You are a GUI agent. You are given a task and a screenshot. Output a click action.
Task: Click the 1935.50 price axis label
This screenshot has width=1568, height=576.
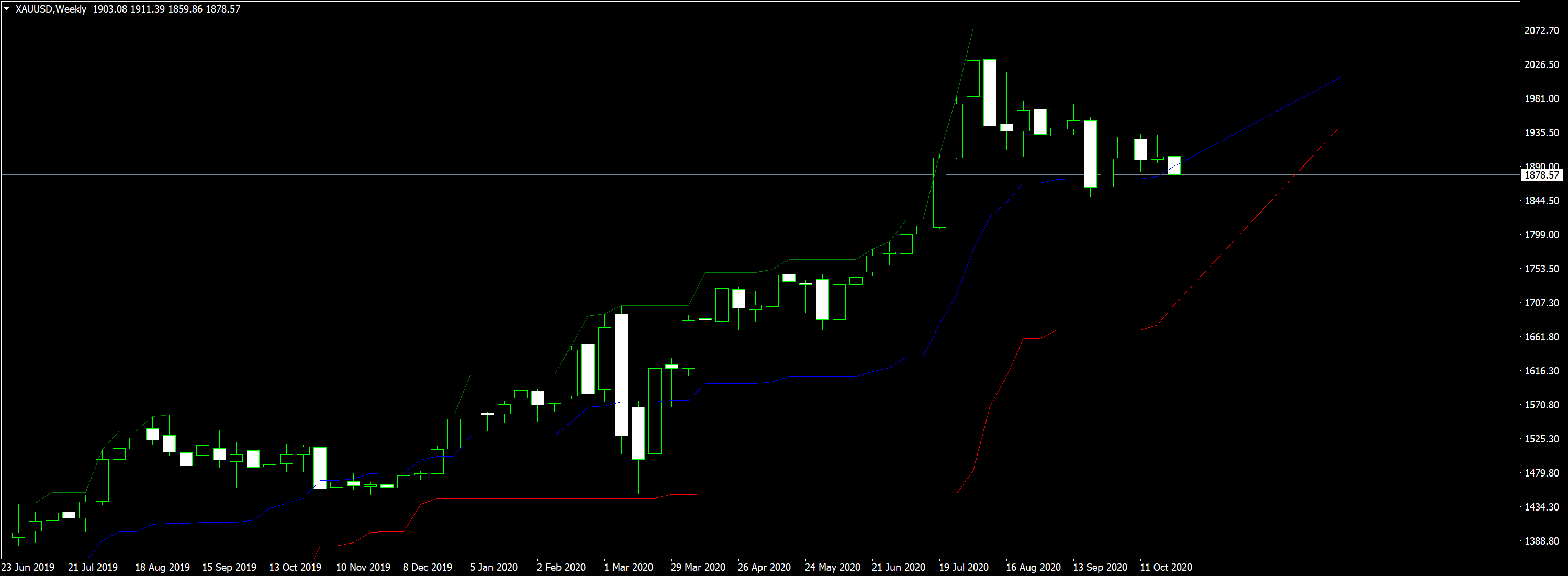coord(1542,132)
